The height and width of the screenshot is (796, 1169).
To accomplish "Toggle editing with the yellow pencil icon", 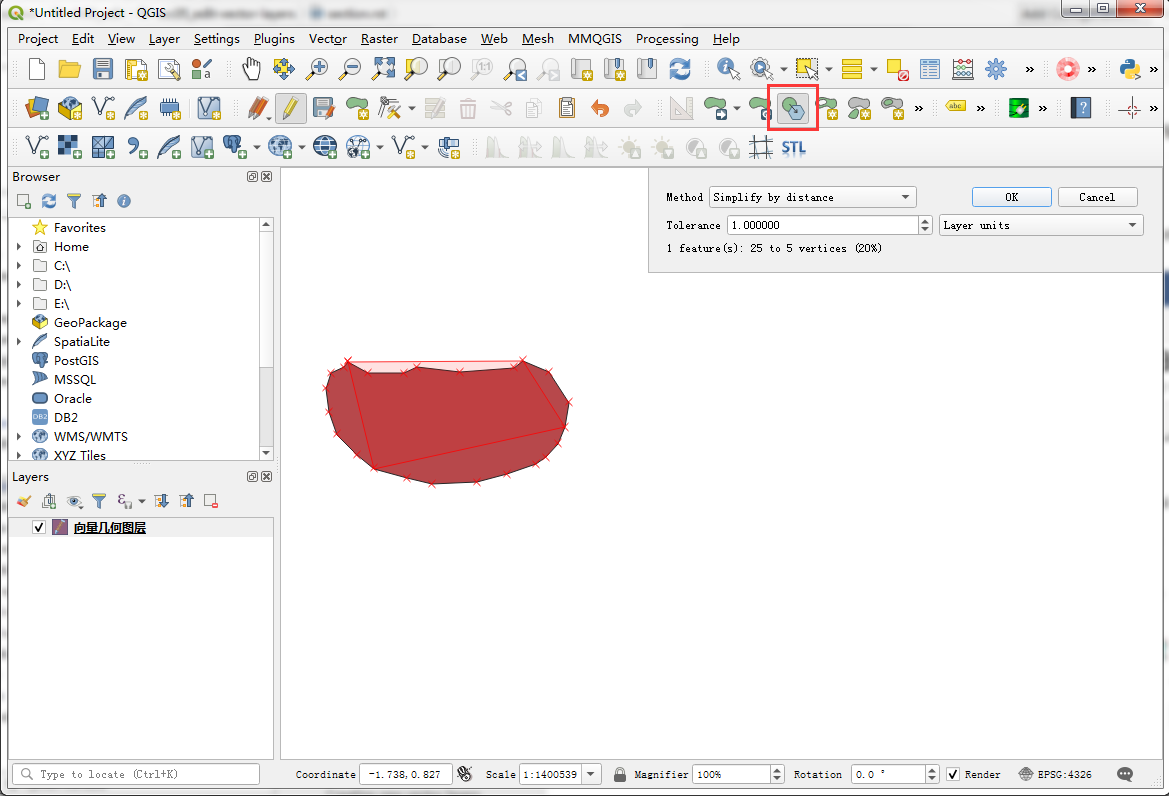I will coord(290,109).
